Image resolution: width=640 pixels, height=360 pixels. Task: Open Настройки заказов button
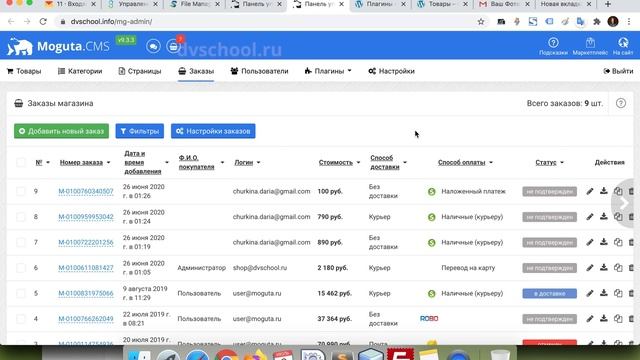click(x=213, y=131)
